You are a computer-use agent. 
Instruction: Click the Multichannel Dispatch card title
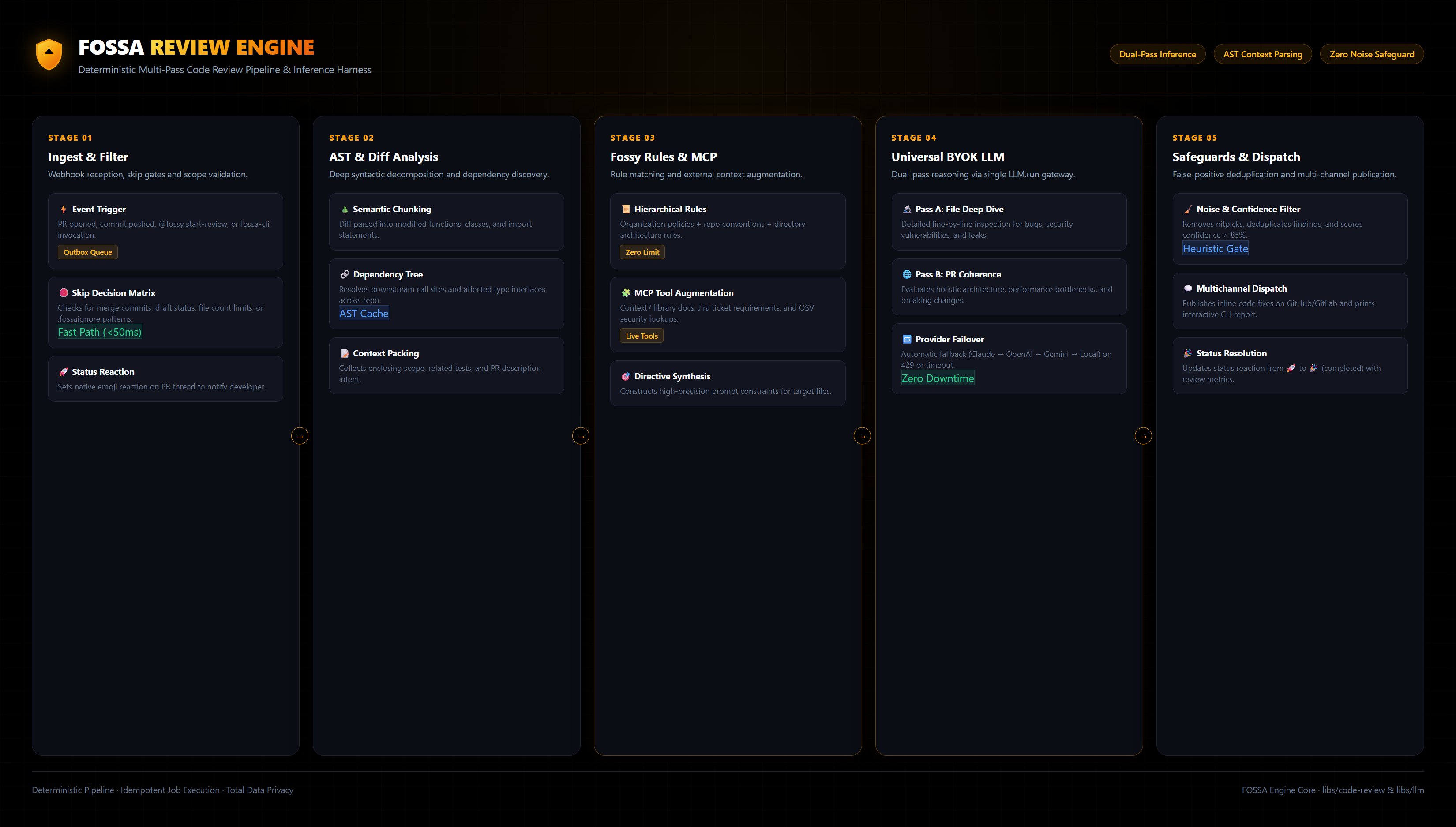click(x=1241, y=288)
